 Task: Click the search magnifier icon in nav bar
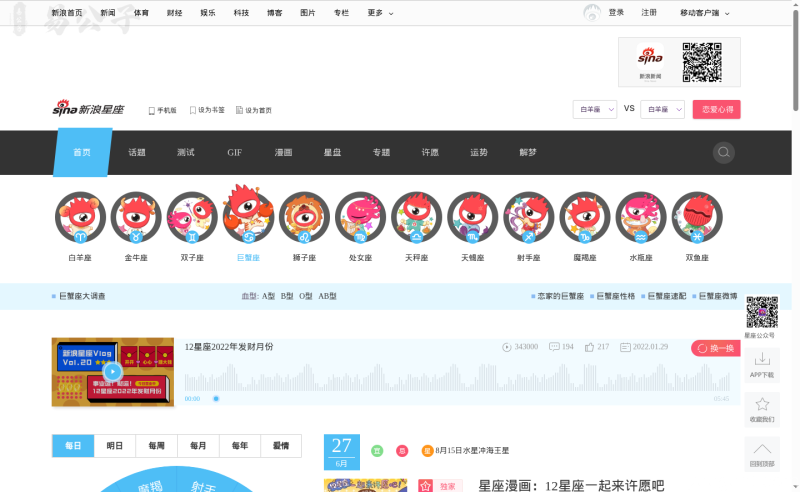pyautogui.click(x=723, y=152)
